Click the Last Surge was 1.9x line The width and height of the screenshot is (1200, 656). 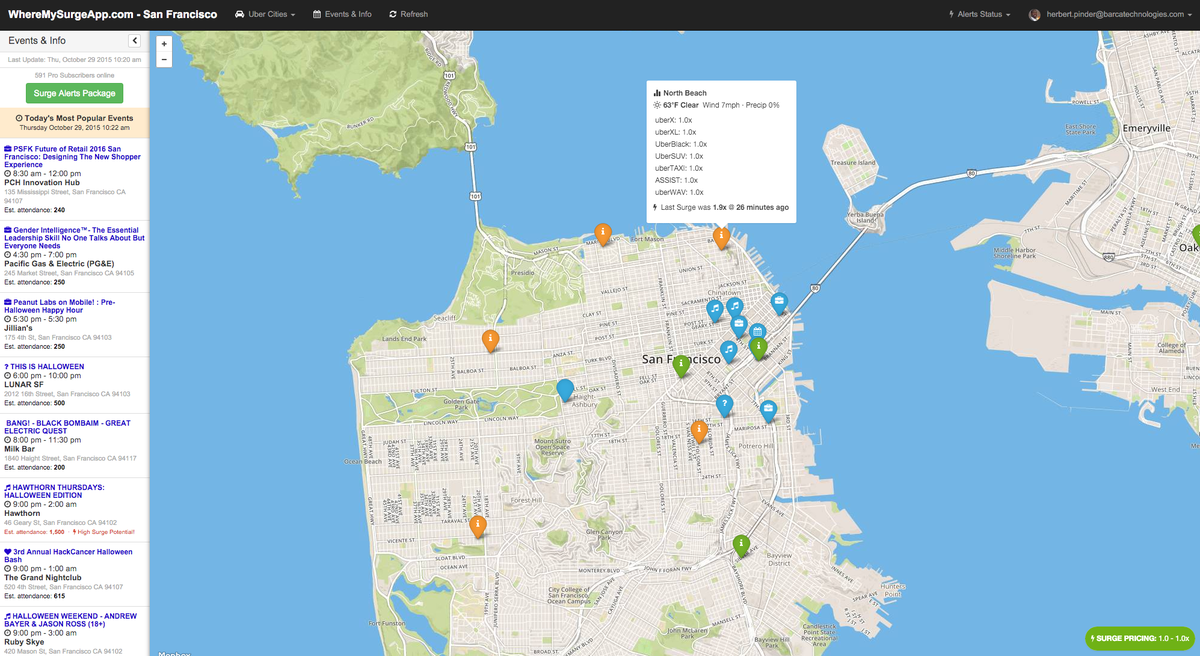720,207
